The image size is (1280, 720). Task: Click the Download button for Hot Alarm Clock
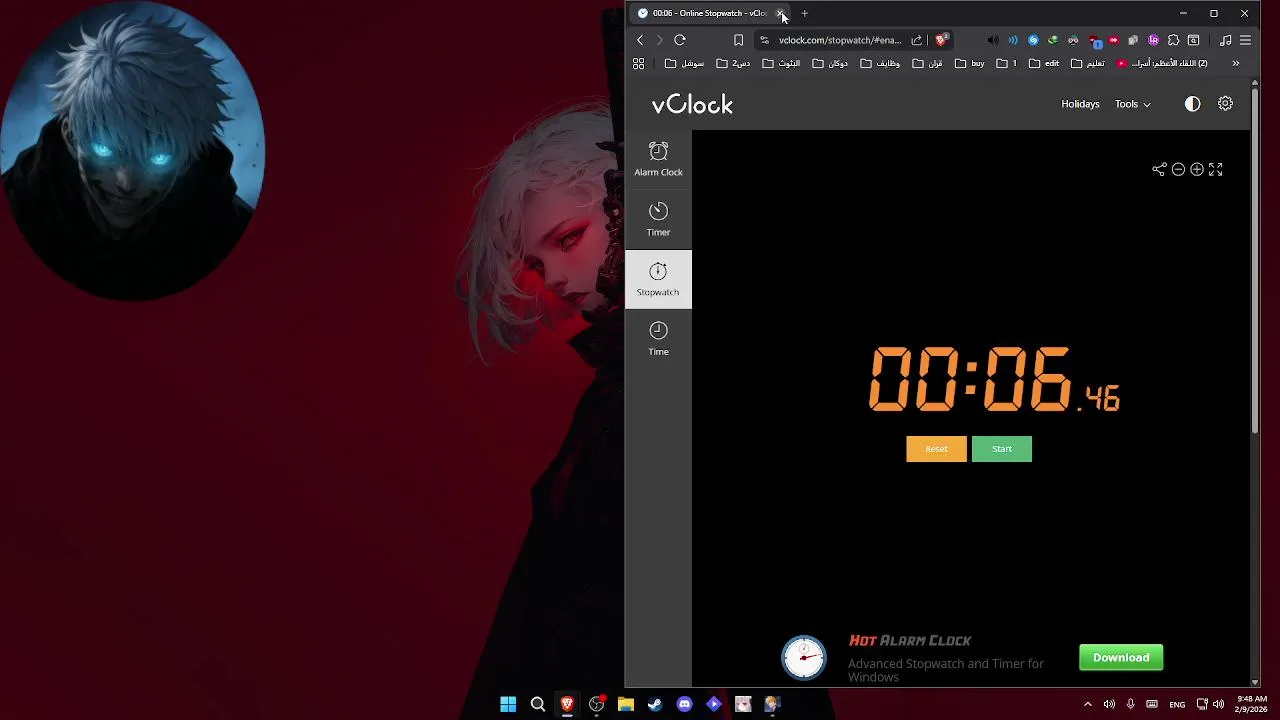click(x=1121, y=657)
